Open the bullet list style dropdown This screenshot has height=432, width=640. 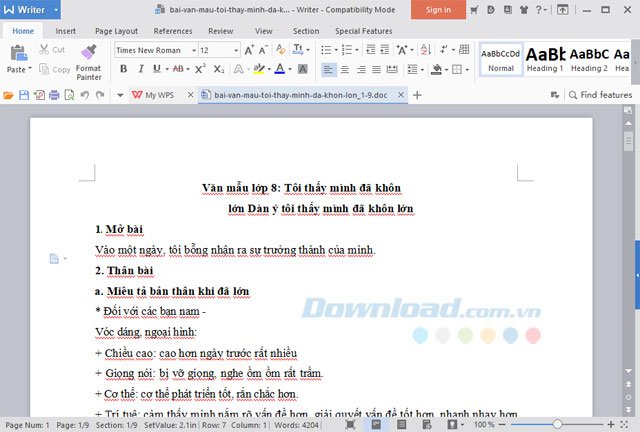[x=336, y=50]
